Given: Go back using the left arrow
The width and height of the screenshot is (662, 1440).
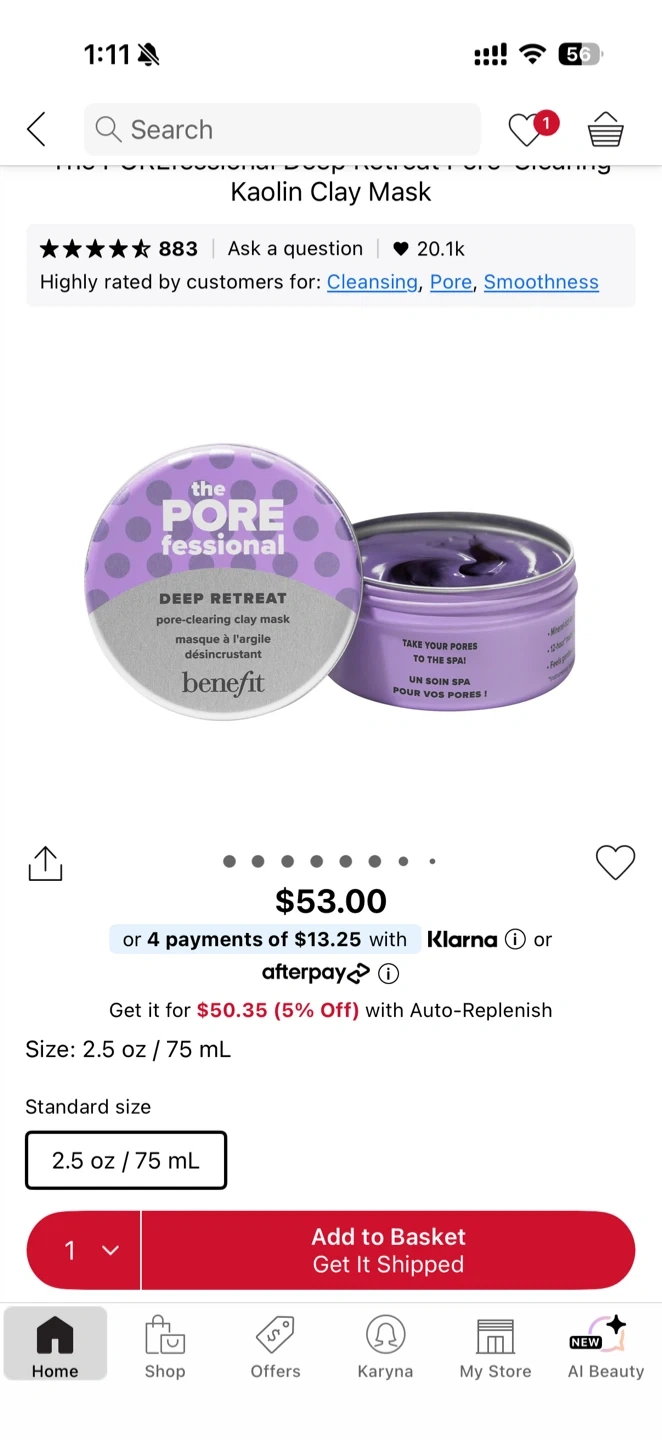Looking at the screenshot, I should 36,129.
